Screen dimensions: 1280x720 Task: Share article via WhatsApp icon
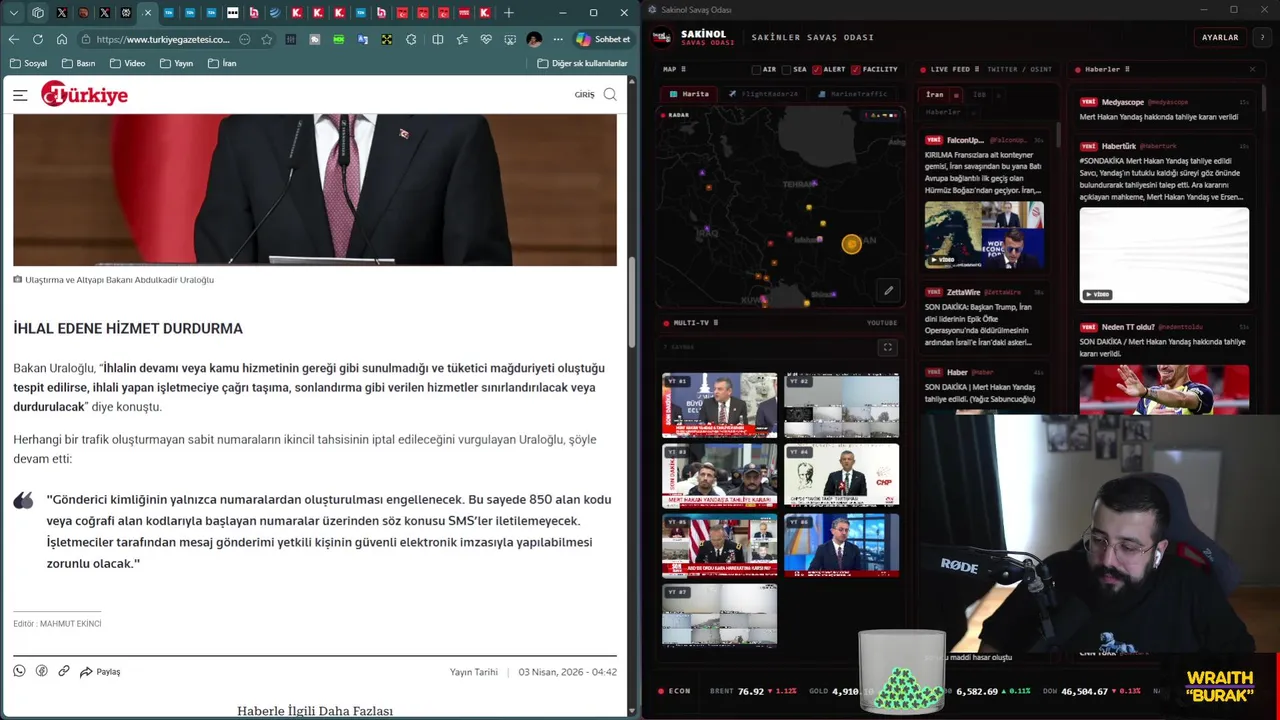tap(19, 671)
